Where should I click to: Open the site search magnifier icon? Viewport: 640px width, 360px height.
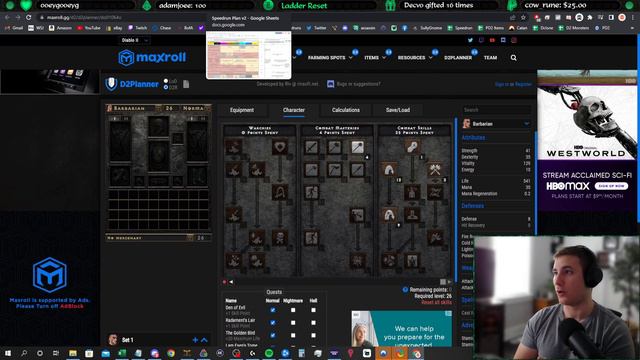pyautogui.click(x=513, y=58)
